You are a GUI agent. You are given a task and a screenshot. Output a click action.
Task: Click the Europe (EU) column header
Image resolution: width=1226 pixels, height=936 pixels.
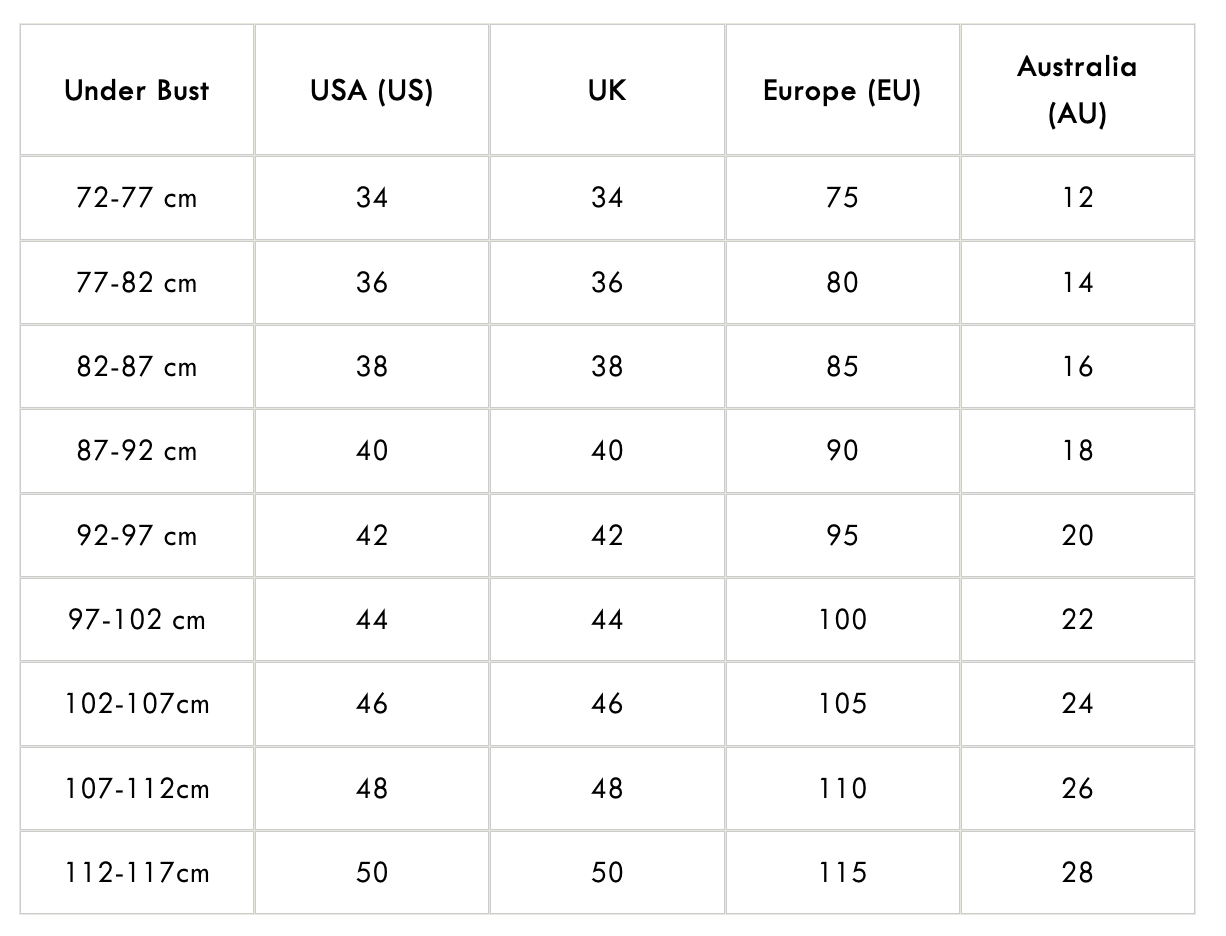pos(842,91)
